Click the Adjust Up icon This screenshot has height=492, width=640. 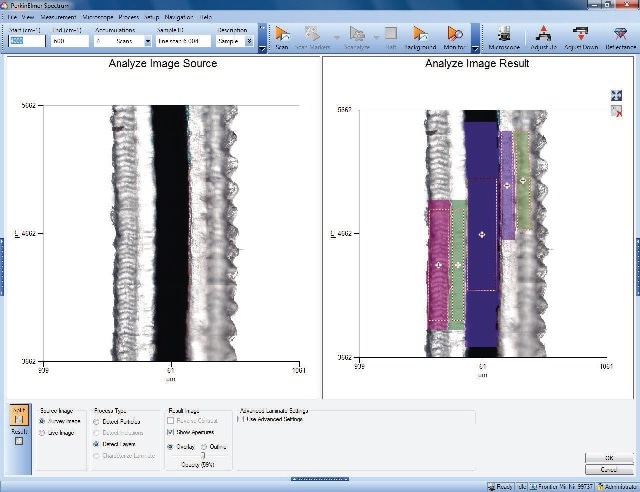544,36
